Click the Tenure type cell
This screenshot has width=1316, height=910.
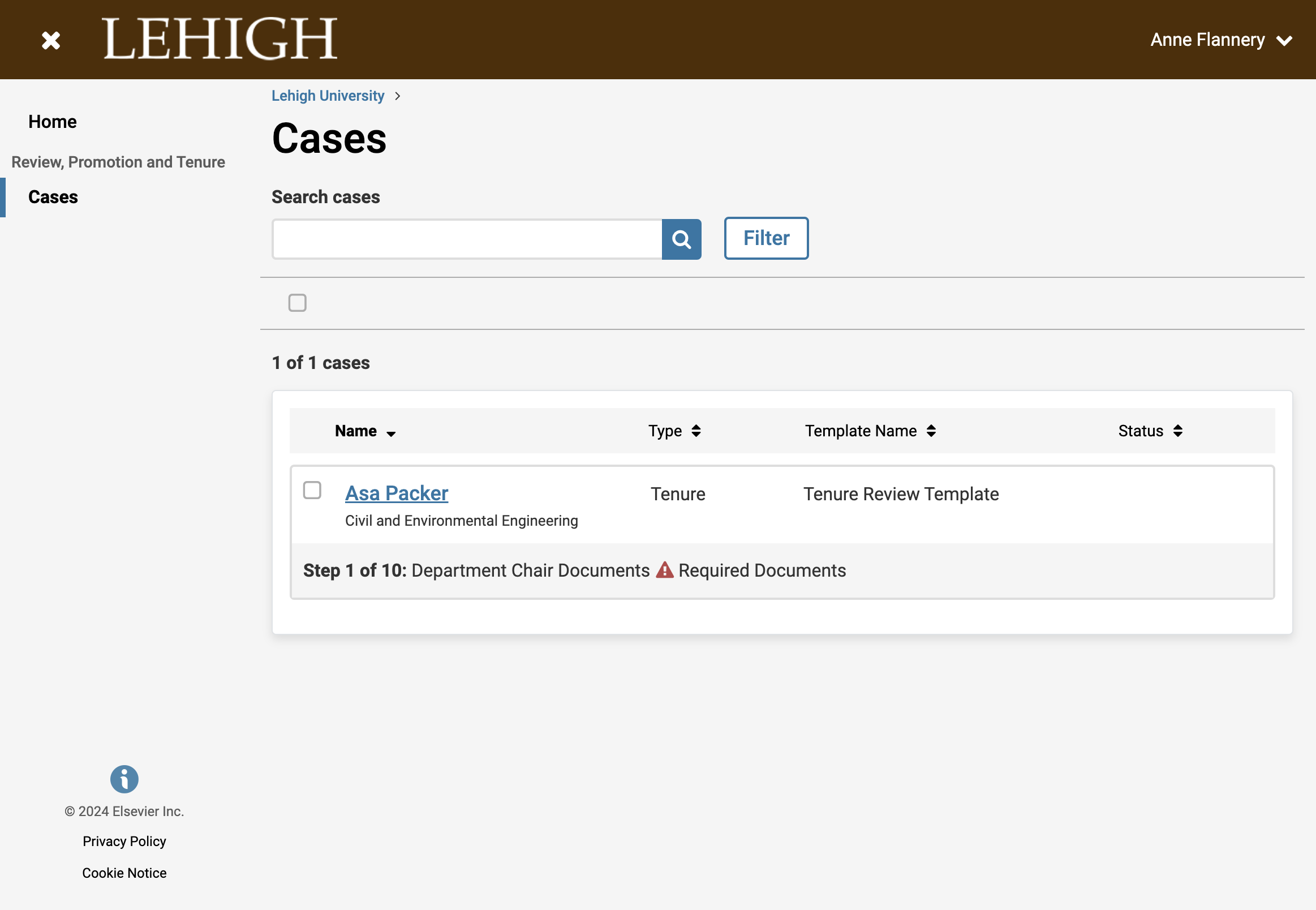pyautogui.click(x=678, y=494)
